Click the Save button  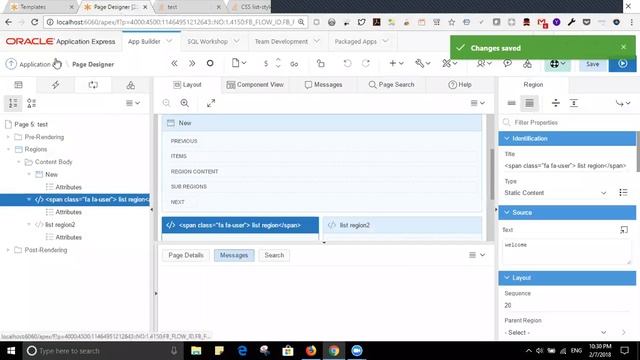point(592,64)
